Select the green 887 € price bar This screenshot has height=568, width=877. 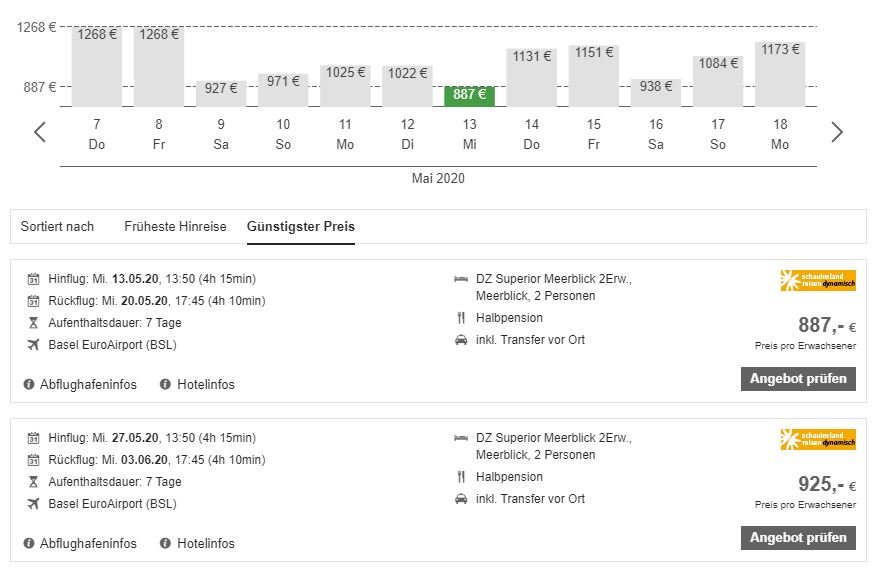pyautogui.click(x=469, y=96)
